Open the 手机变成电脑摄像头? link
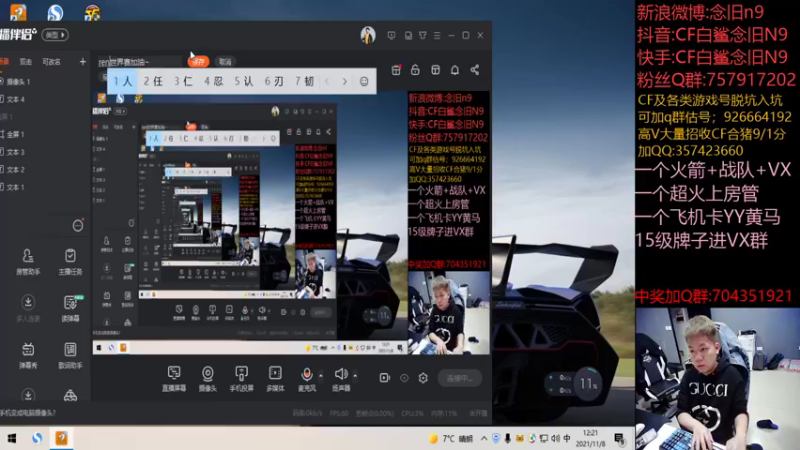 28,413
